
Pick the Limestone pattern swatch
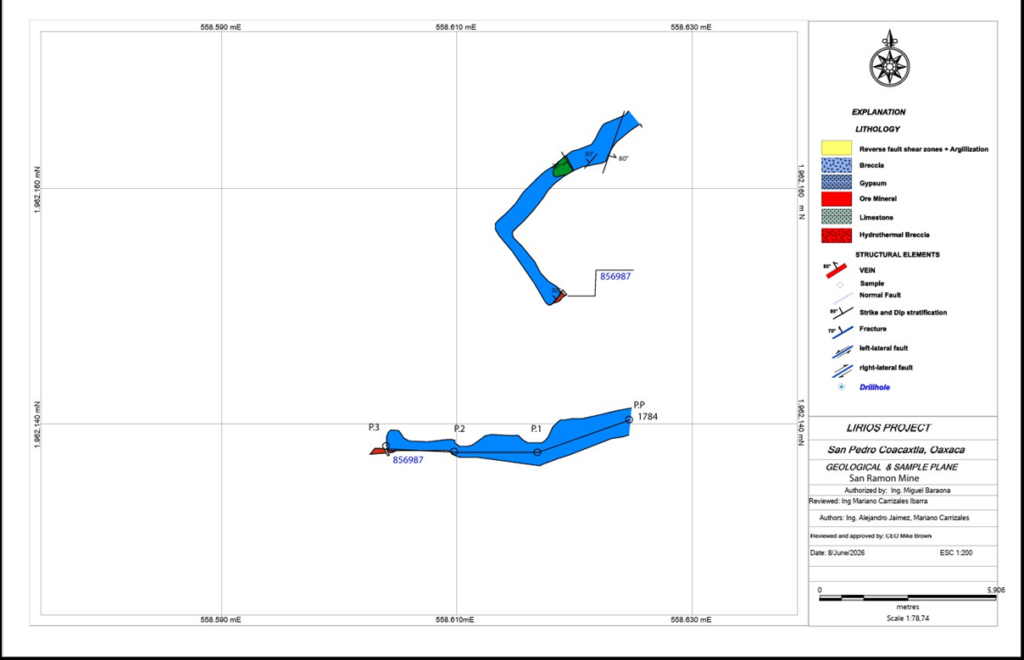837,217
